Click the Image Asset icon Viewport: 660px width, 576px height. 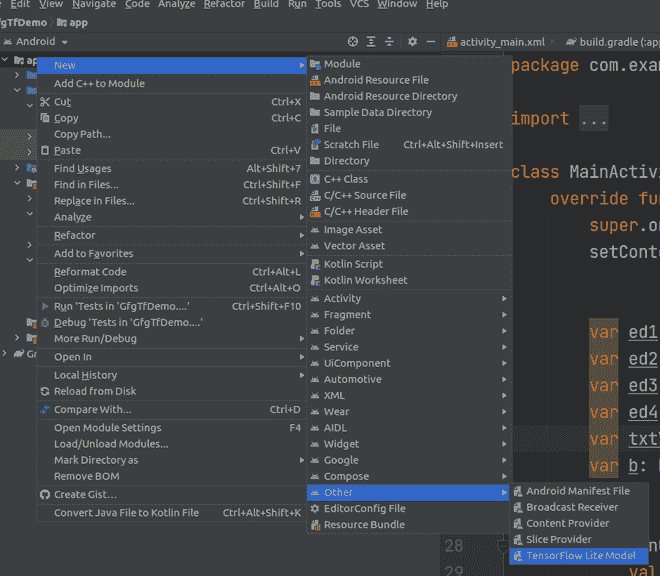pyautogui.click(x=315, y=230)
